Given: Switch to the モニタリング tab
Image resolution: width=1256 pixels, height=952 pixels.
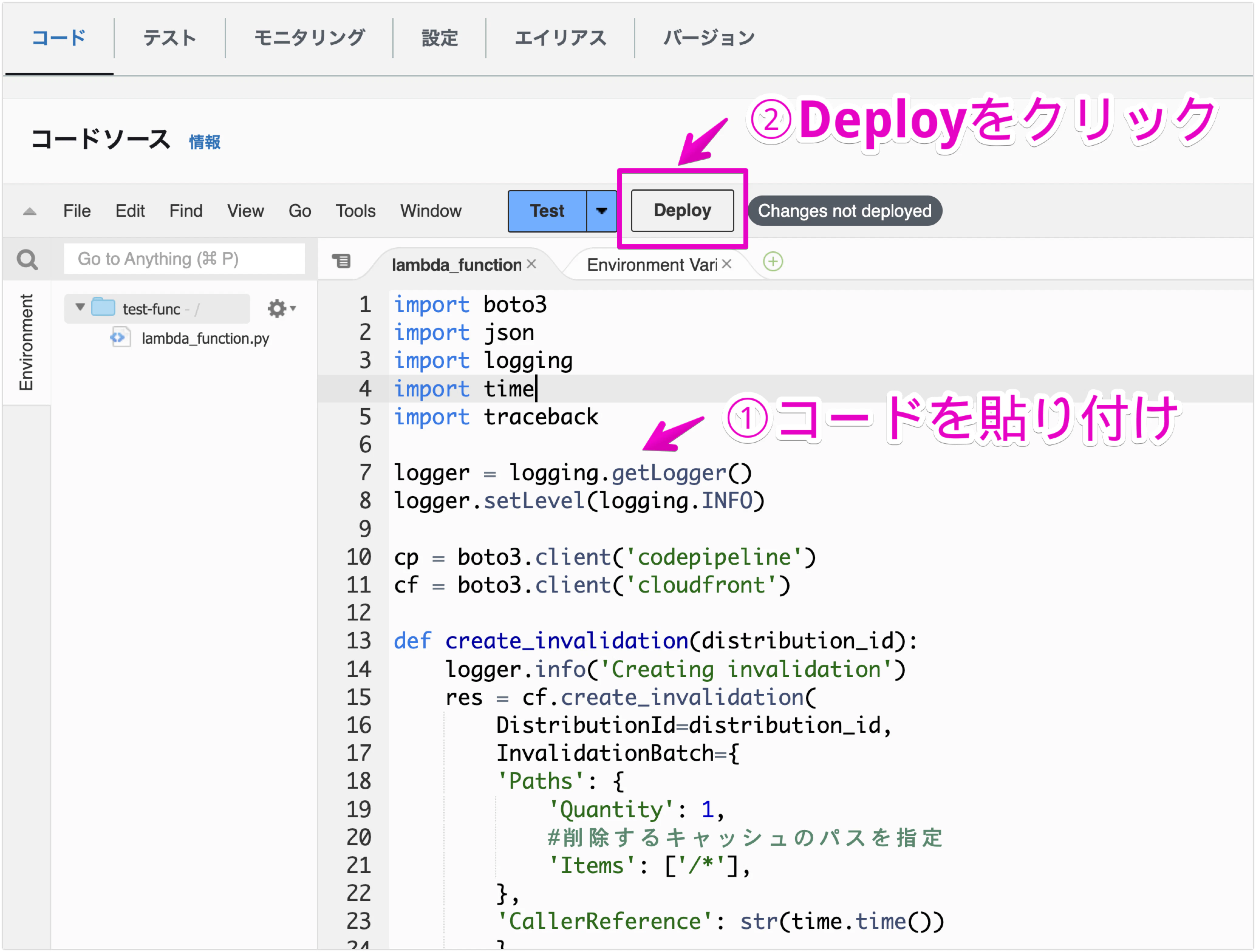Looking at the screenshot, I should tap(309, 38).
